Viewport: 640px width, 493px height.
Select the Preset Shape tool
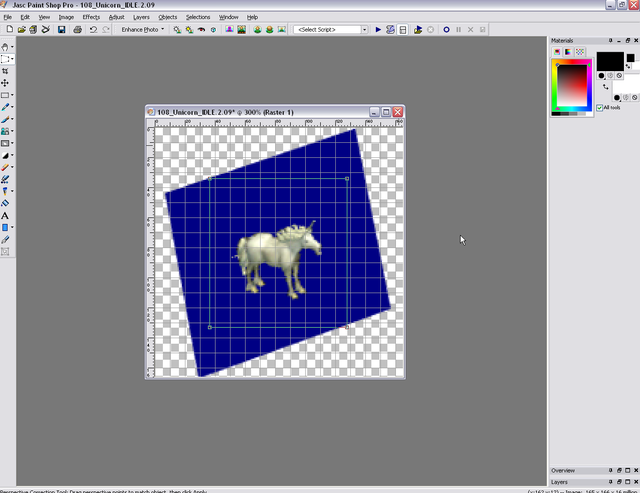(x=5, y=227)
